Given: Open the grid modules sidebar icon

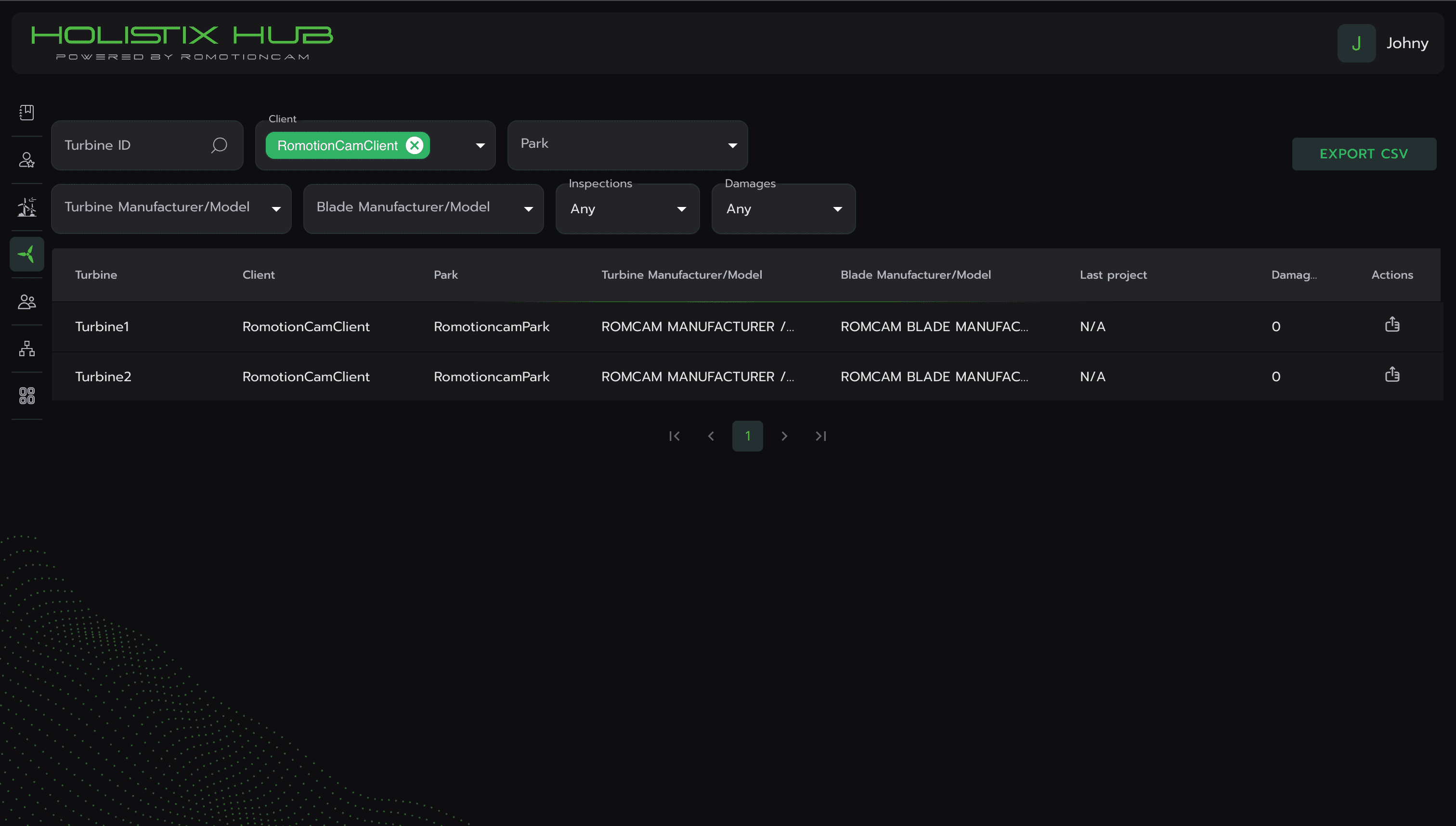Looking at the screenshot, I should (x=26, y=395).
